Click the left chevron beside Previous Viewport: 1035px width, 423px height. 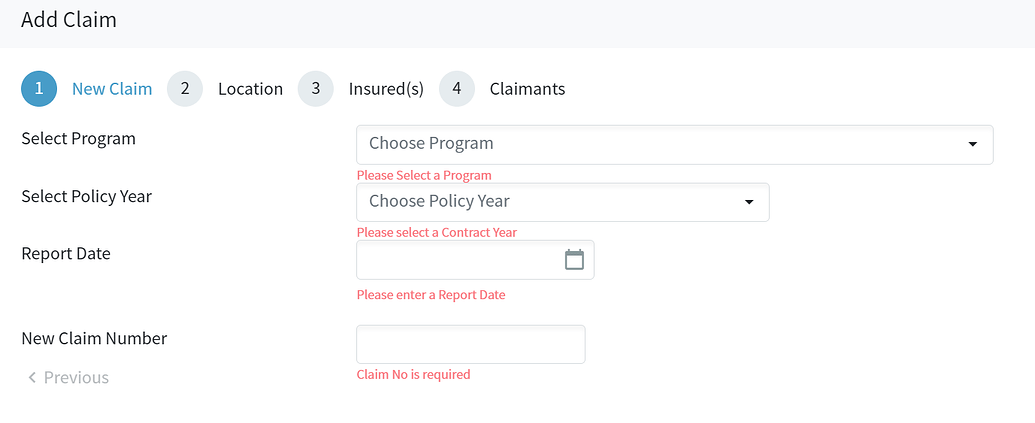click(32, 377)
